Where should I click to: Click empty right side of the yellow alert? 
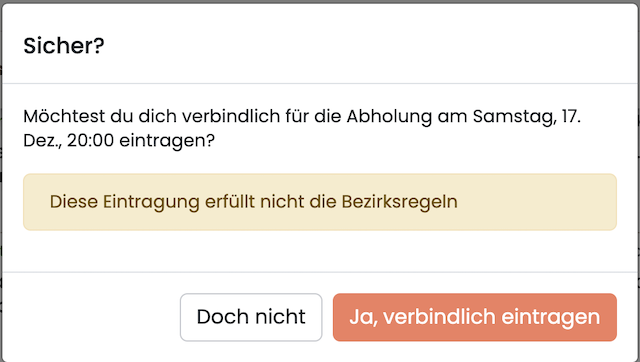[539, 202]
